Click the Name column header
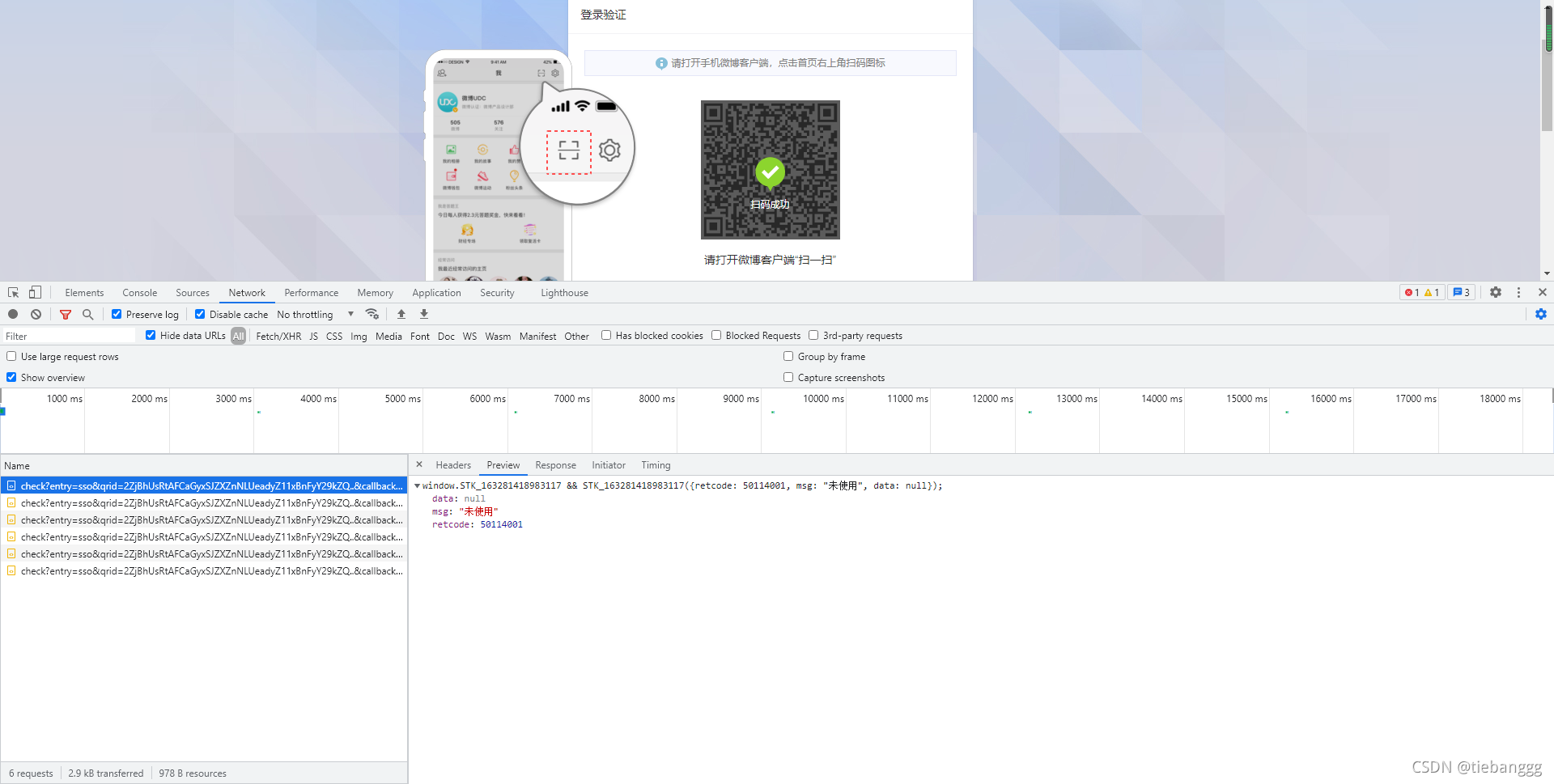Screen dimensions: 1554x784 (x=204, y=465)
